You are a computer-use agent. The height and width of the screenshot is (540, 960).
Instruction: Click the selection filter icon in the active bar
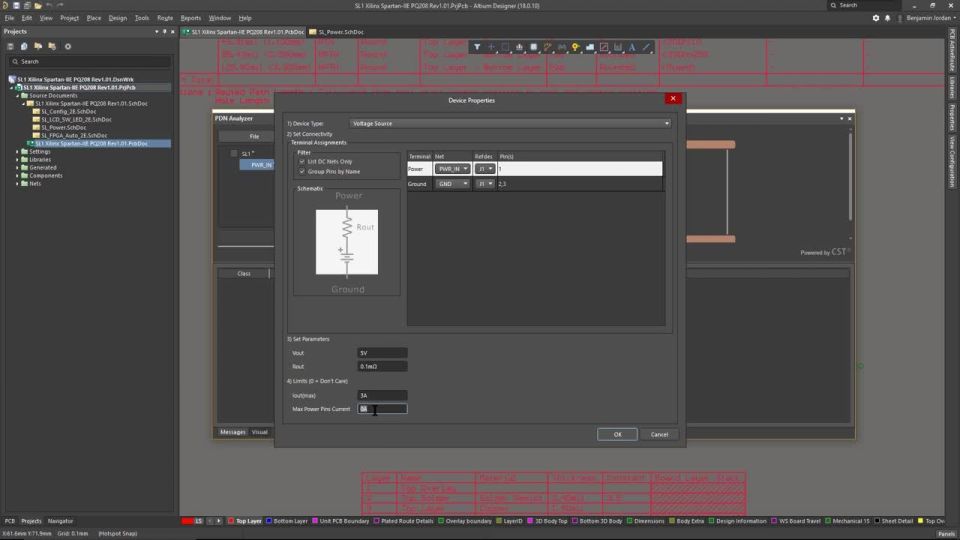pos(477,47)
